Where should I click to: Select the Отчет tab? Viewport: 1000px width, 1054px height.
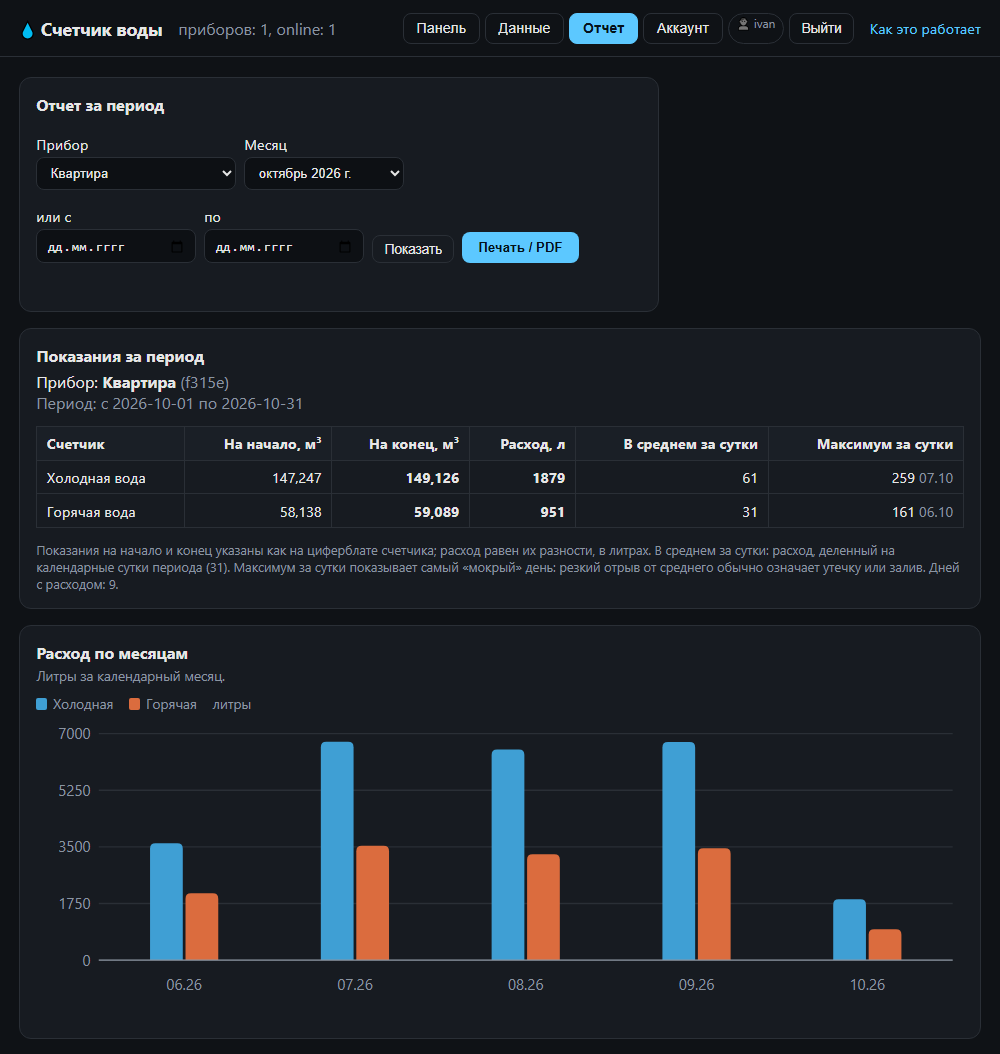(603, 28)
